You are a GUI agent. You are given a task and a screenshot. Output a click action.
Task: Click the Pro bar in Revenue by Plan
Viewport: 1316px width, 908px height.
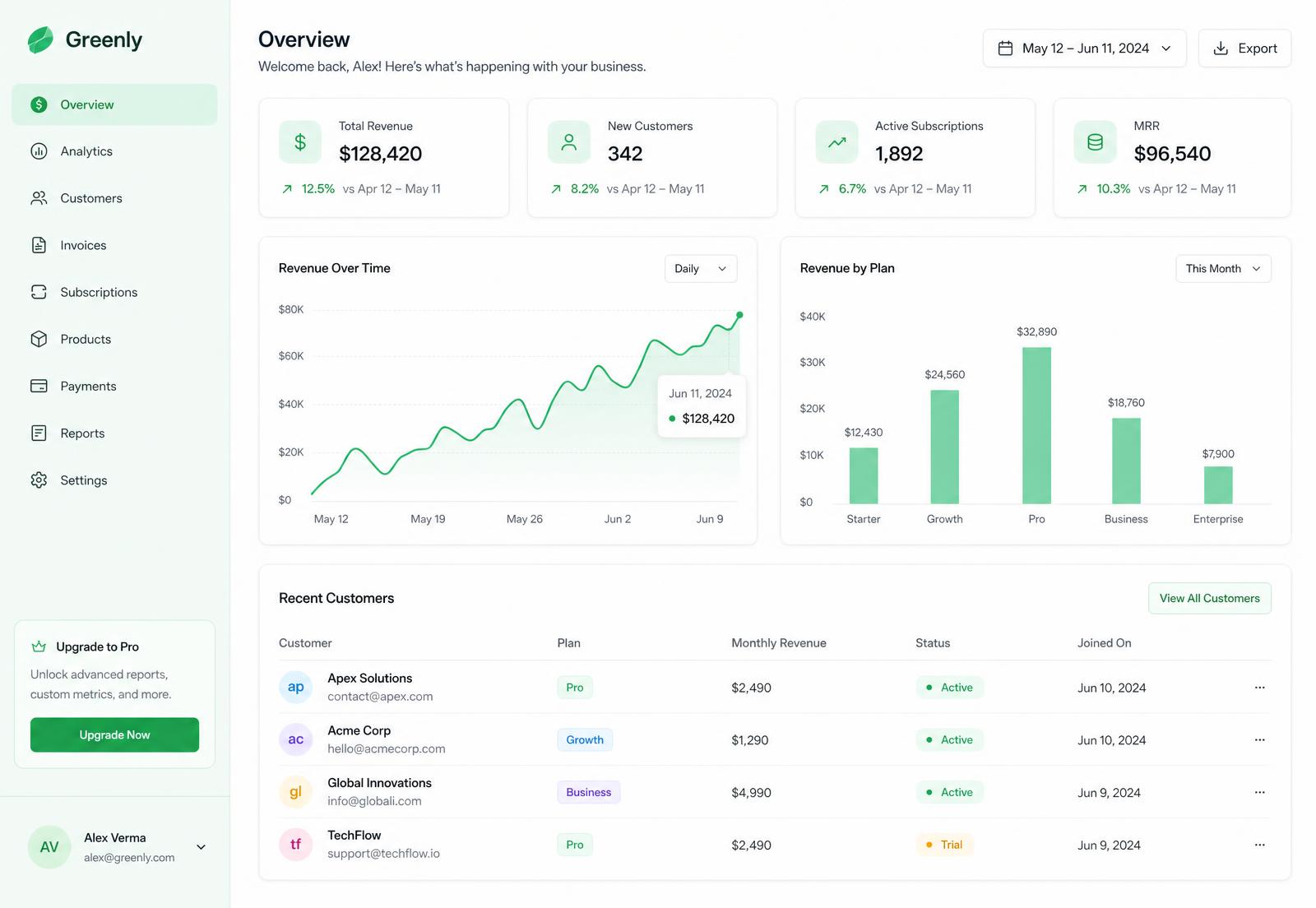point(1036,425)
